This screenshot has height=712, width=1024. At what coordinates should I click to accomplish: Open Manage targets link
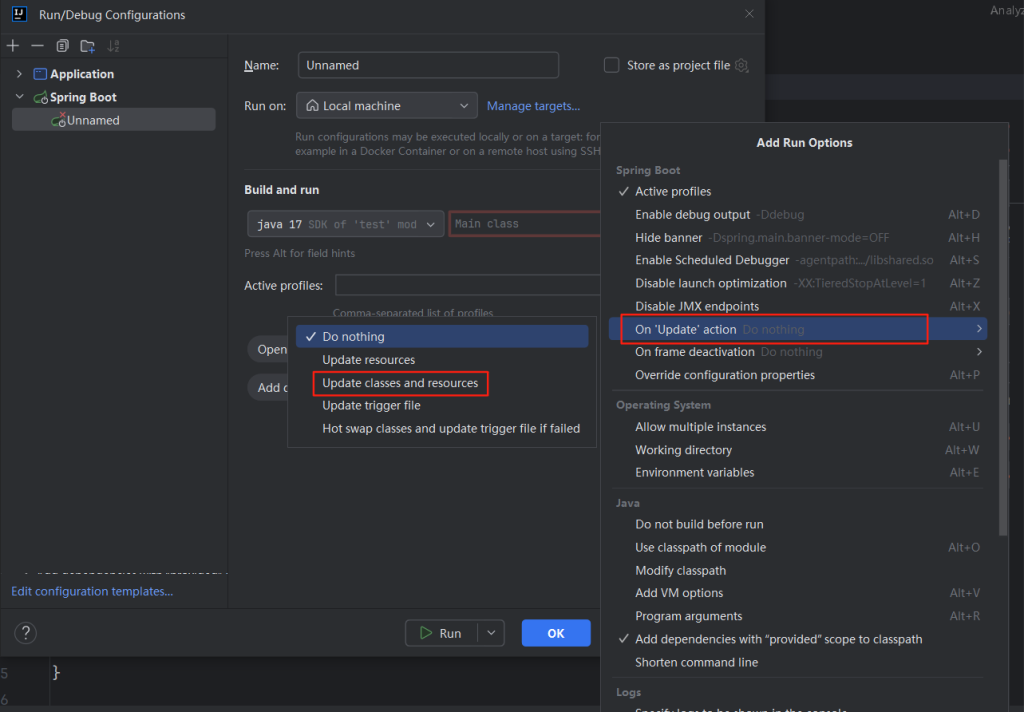533,106
